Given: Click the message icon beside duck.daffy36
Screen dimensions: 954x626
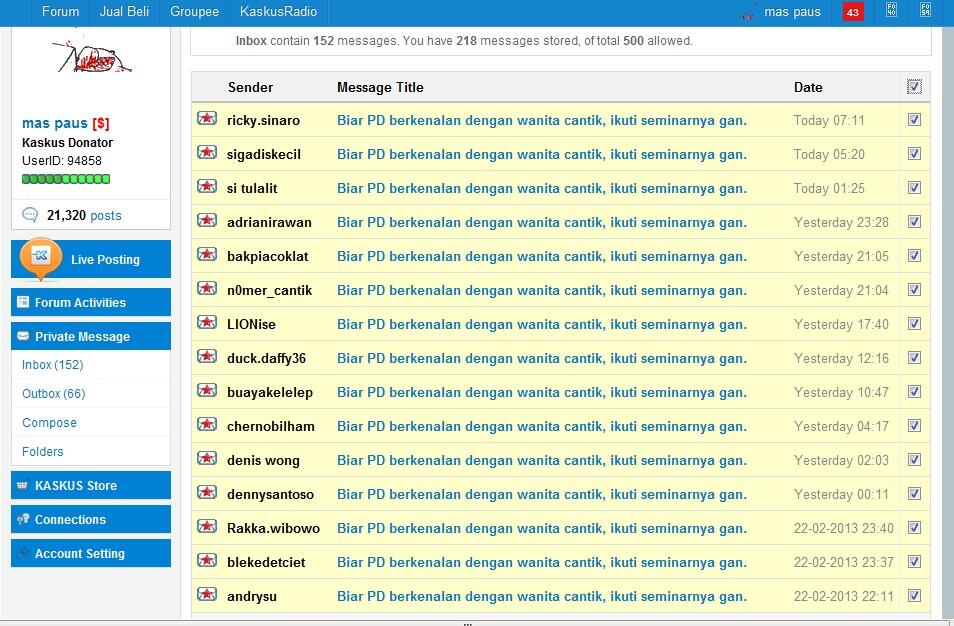Looking at the screenshot, I should pos(207,356).
